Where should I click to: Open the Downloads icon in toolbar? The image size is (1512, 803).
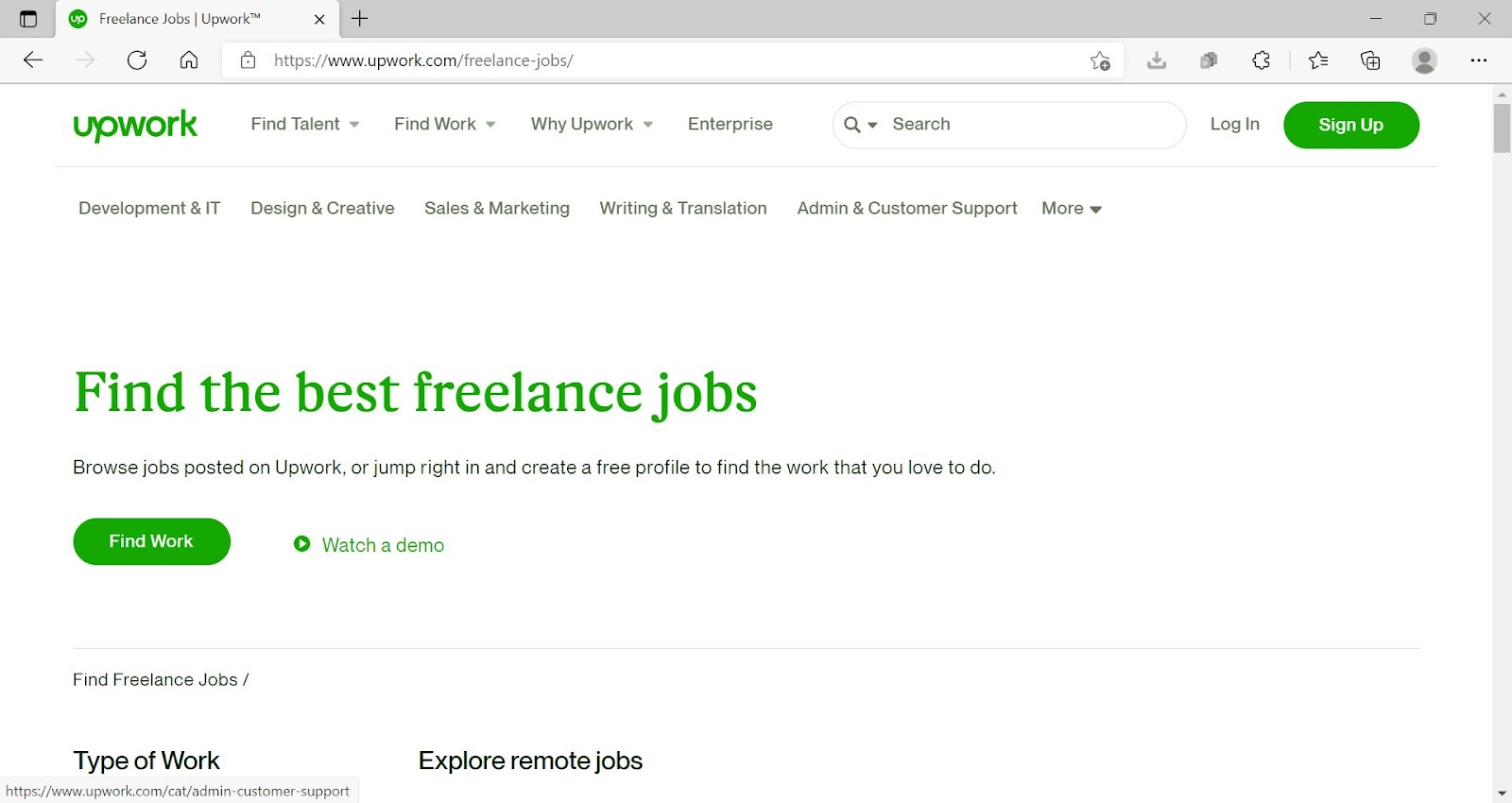(x=1157, y=60)
